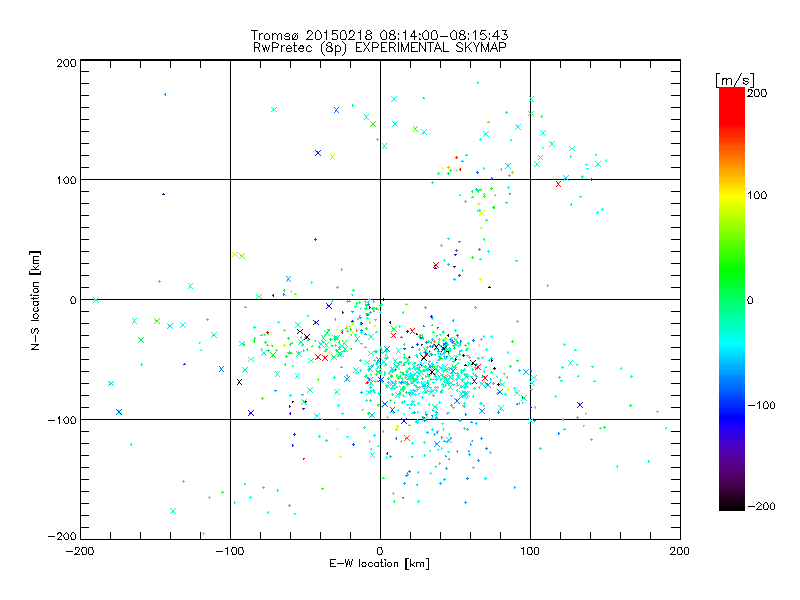Click the colorbar scale label '-100'

pos(761,405)
